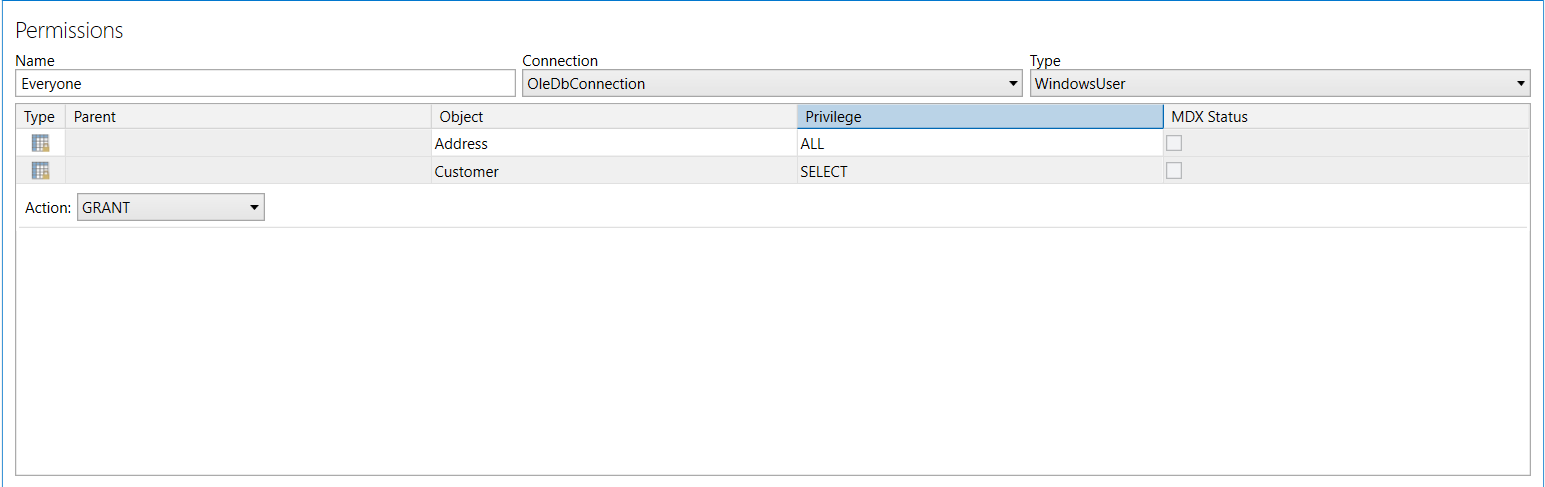This screenshot has width=1545, height=487.
Task: Click the MDX Status column header
Action: (x=1345, y=117)
